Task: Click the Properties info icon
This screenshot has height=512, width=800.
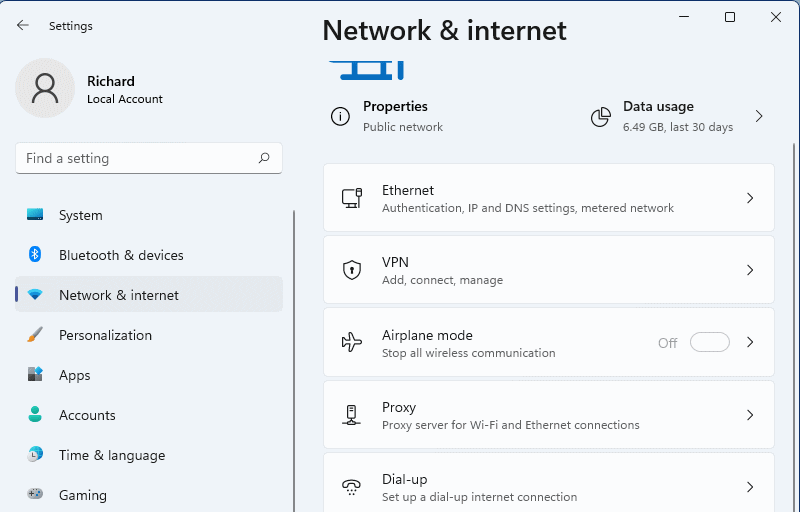Action: [340, 116]
